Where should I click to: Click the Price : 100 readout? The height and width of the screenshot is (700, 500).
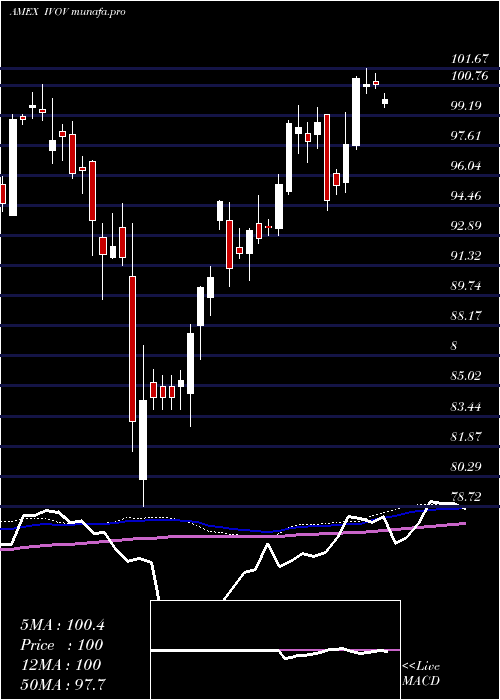coord(62,645)
